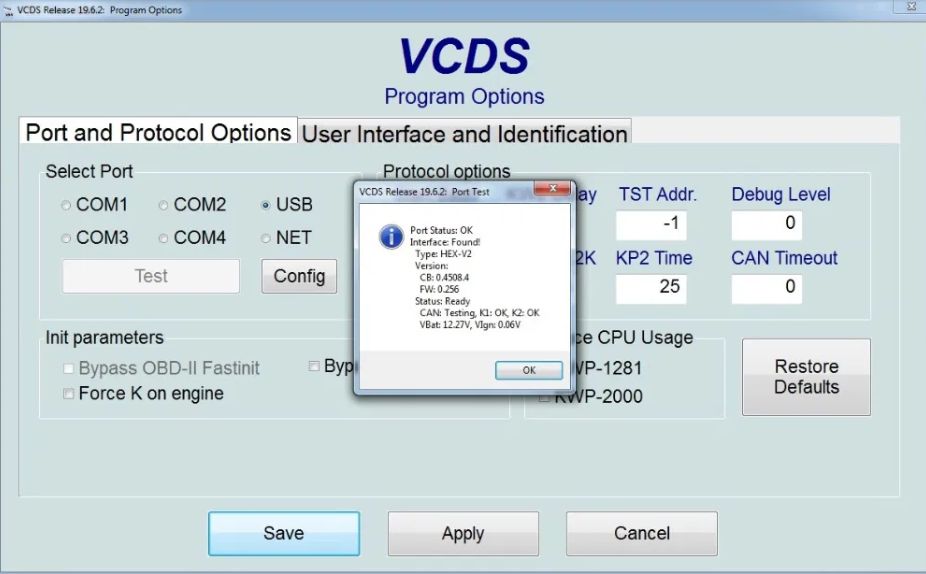Click the 'VBat: 12.27V, VIgn: 0.06V' line

coord(470,325)
